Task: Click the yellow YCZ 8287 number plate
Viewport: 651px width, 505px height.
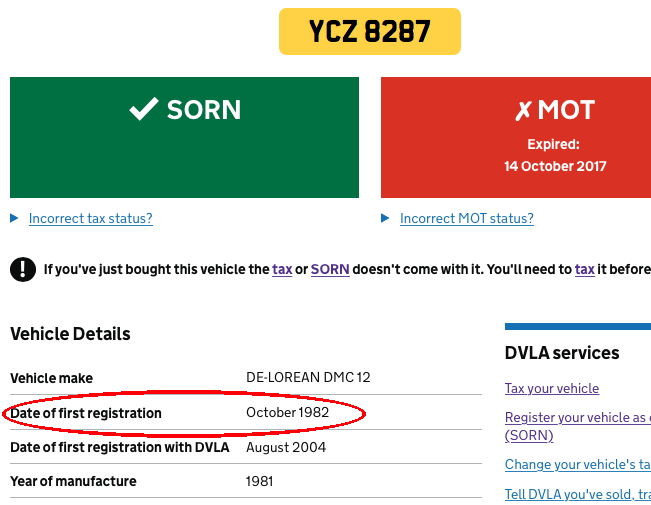Action: click(369, 31)
